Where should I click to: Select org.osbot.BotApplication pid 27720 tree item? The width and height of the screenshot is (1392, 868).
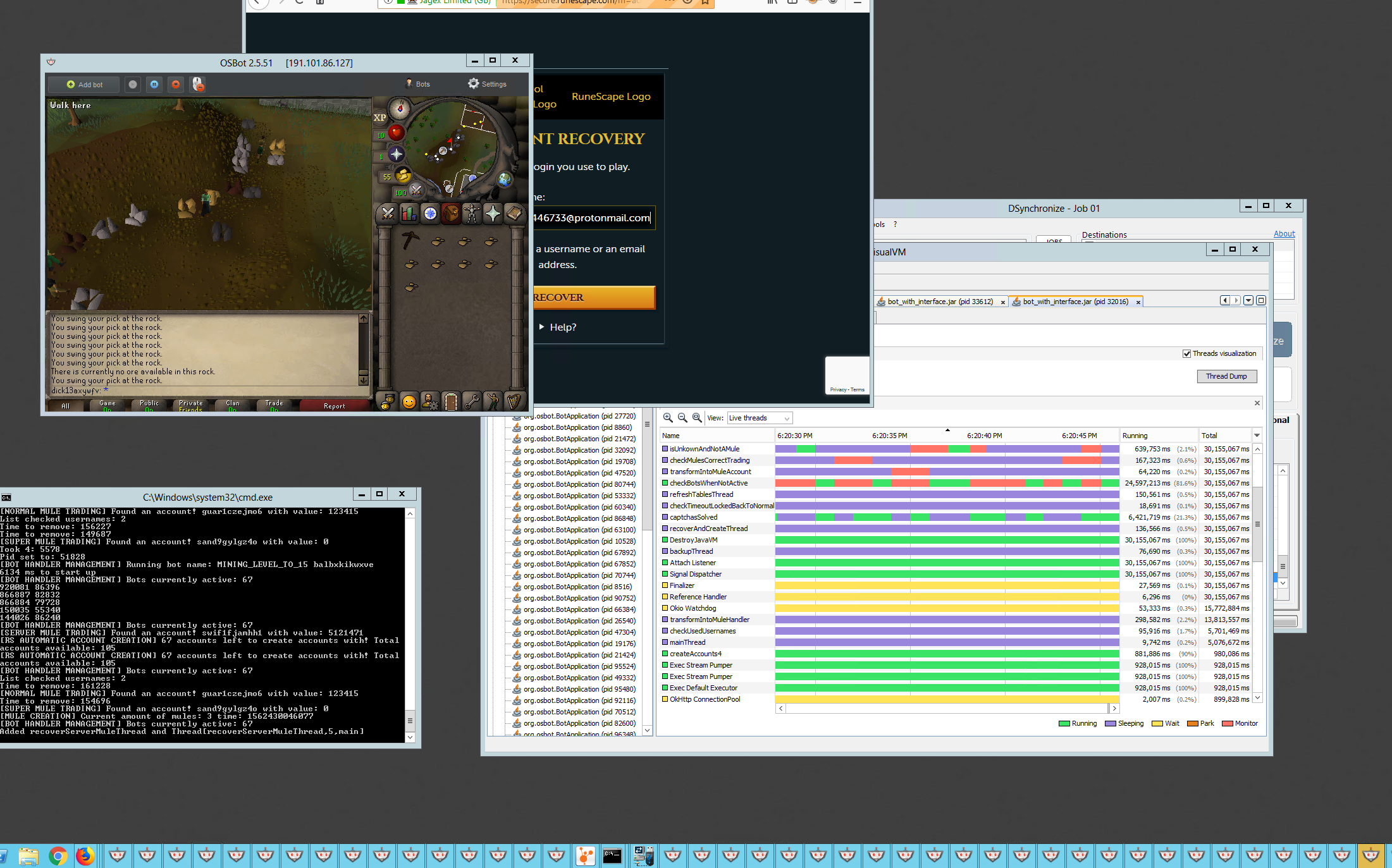pos(574,416)
